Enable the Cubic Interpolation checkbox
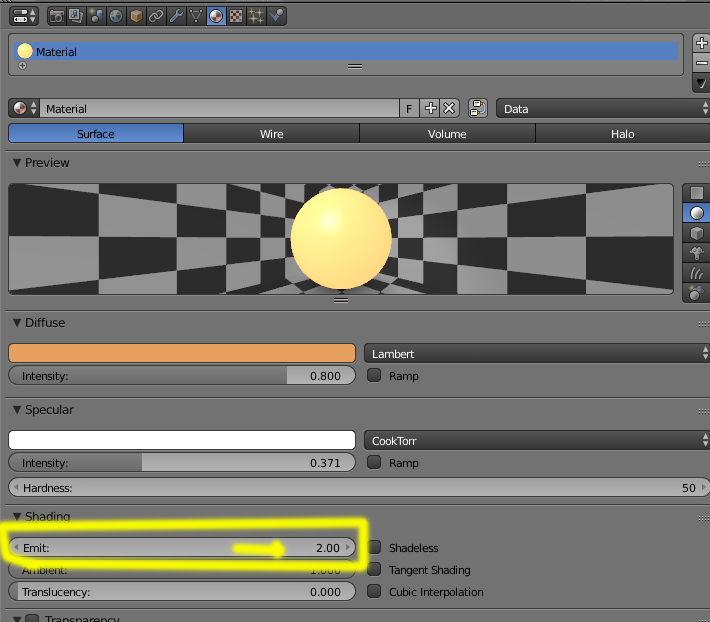The width and height of the screenshot is (710, 622). coord(374,591)
